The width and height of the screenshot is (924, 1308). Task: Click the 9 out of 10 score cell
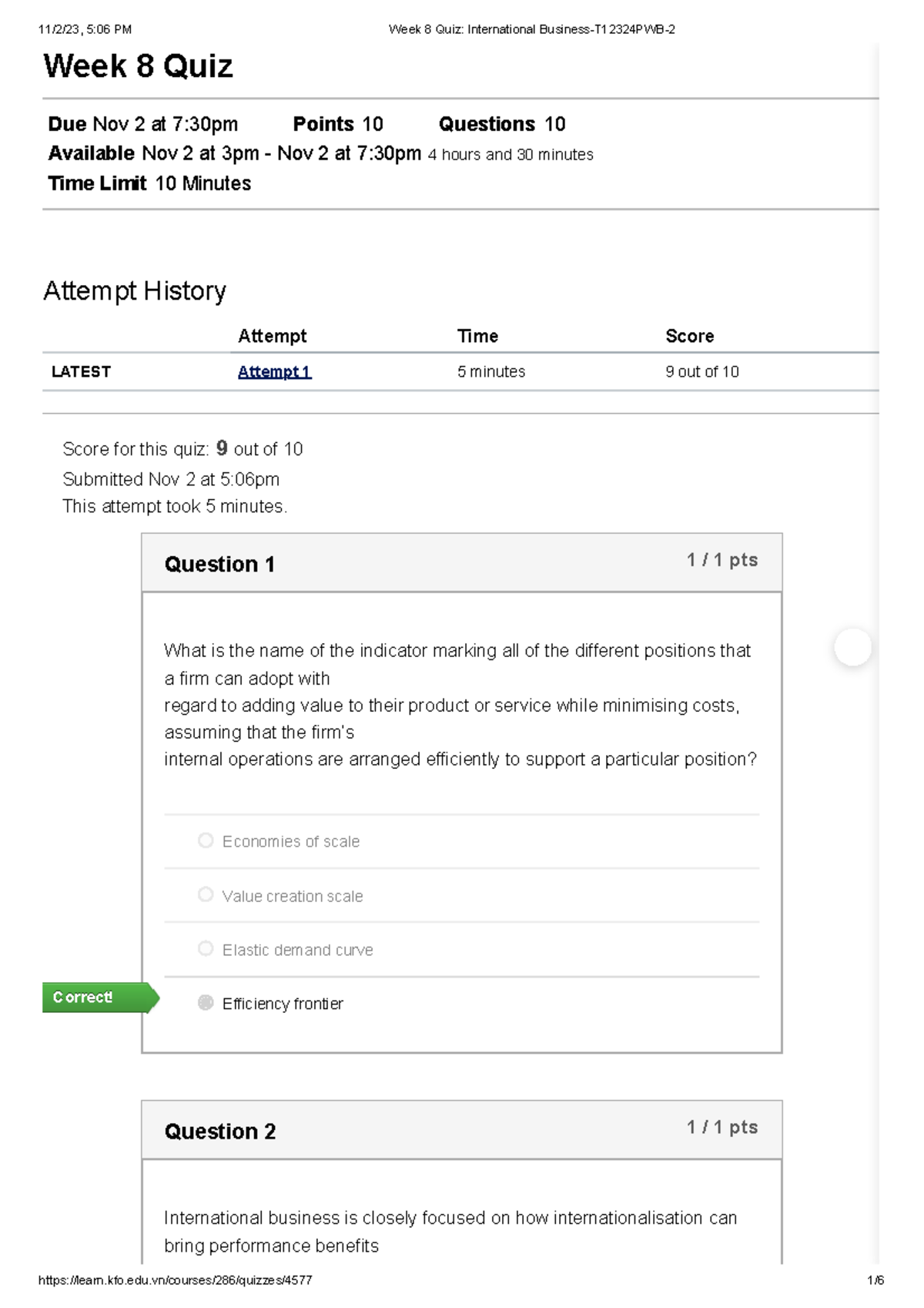[x=702, y=372]
